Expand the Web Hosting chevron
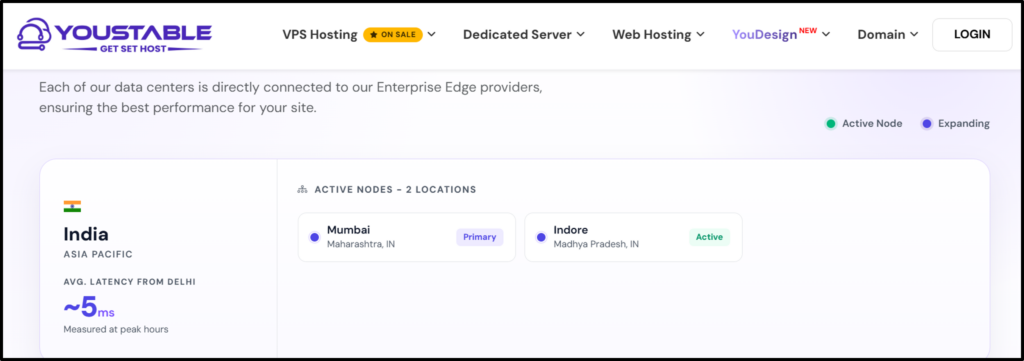Viewport: 1024px width, 361px height. coord(701,35)
